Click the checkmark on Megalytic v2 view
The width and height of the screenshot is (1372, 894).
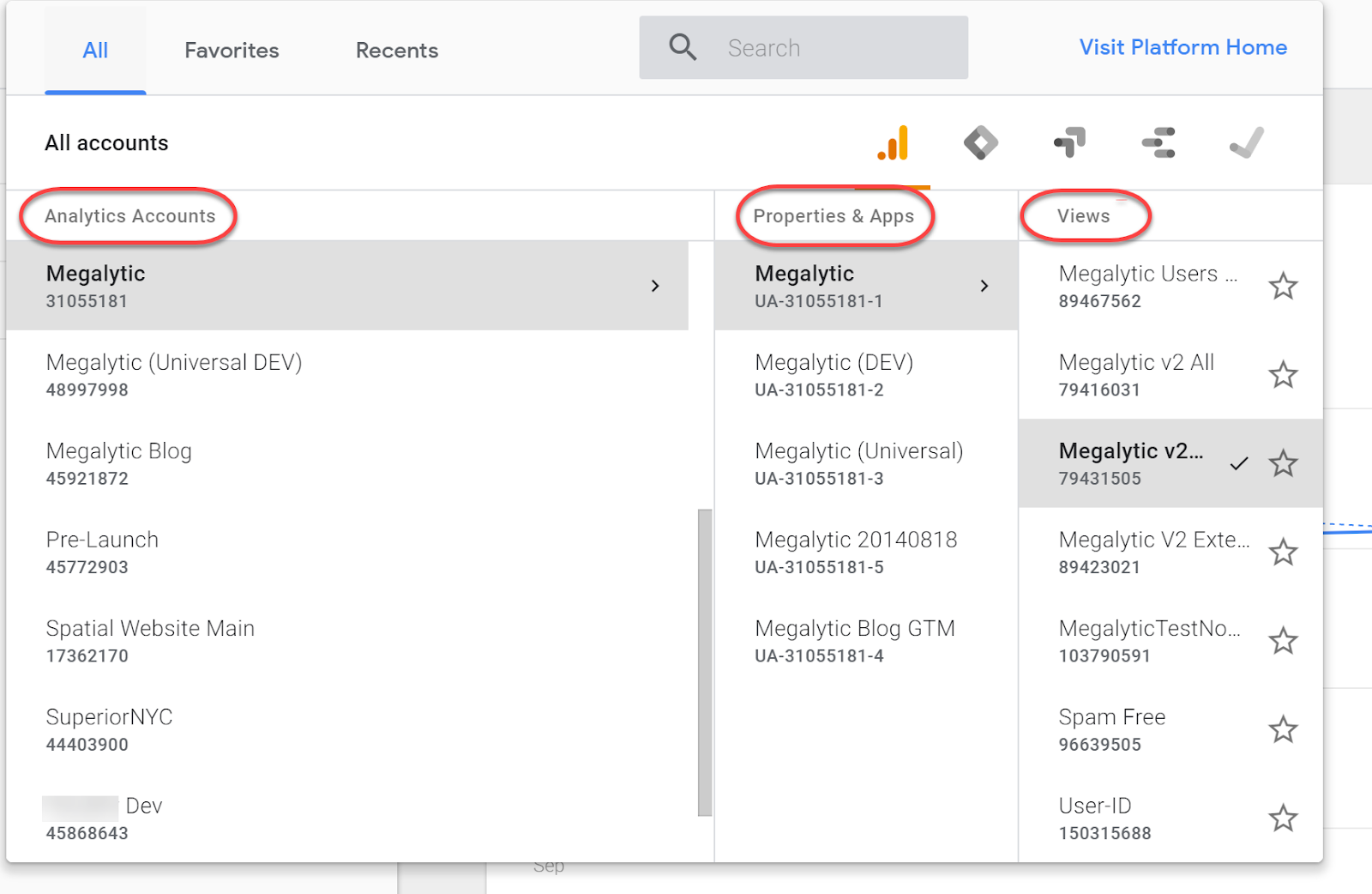(1239, 463)
